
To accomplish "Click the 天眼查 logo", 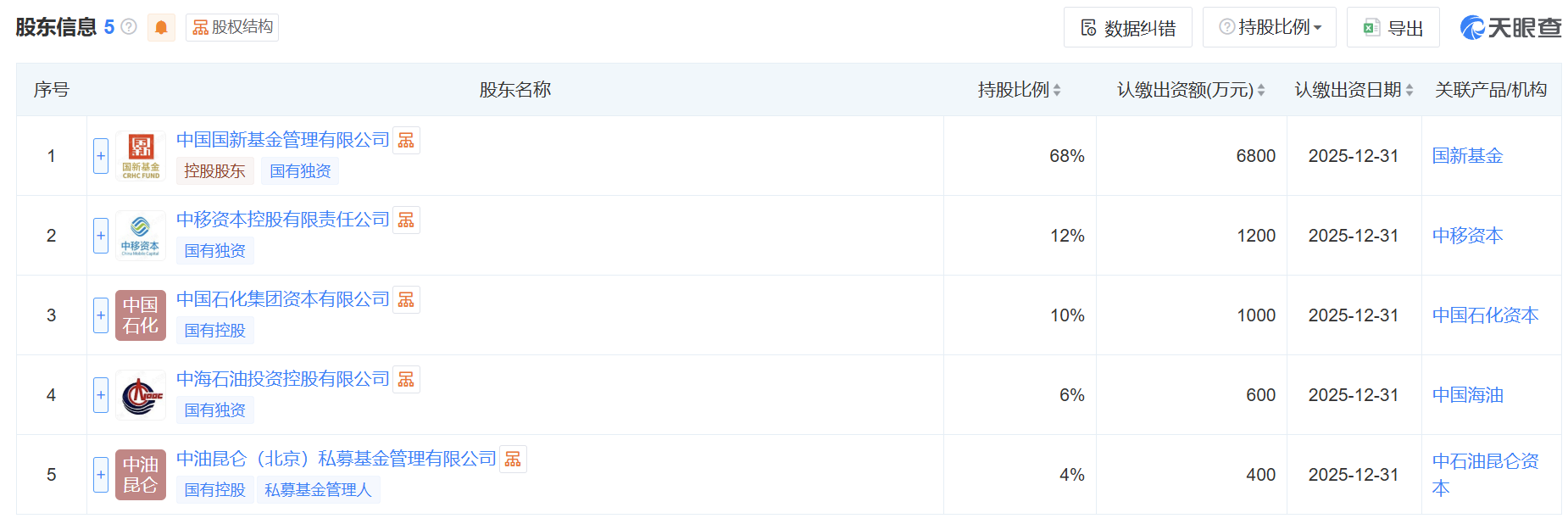I will (x=1510, y=28).
